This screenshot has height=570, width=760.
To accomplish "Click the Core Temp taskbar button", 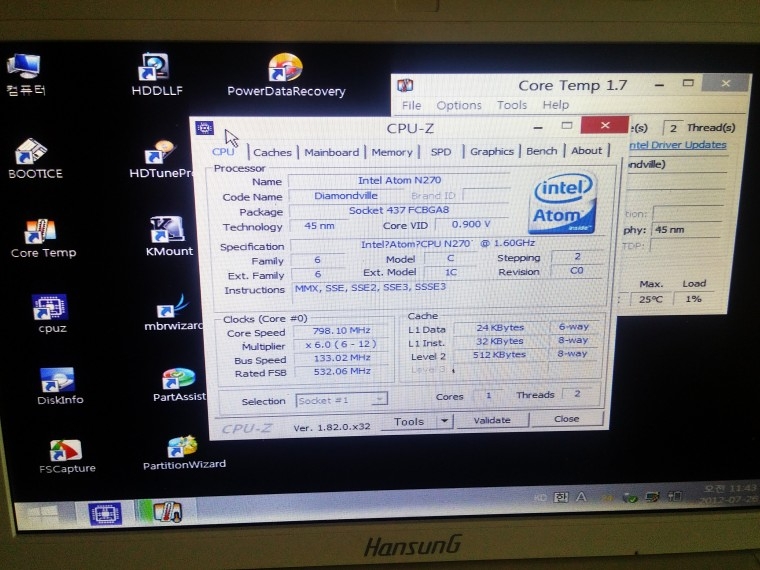I will coord(166,512).
